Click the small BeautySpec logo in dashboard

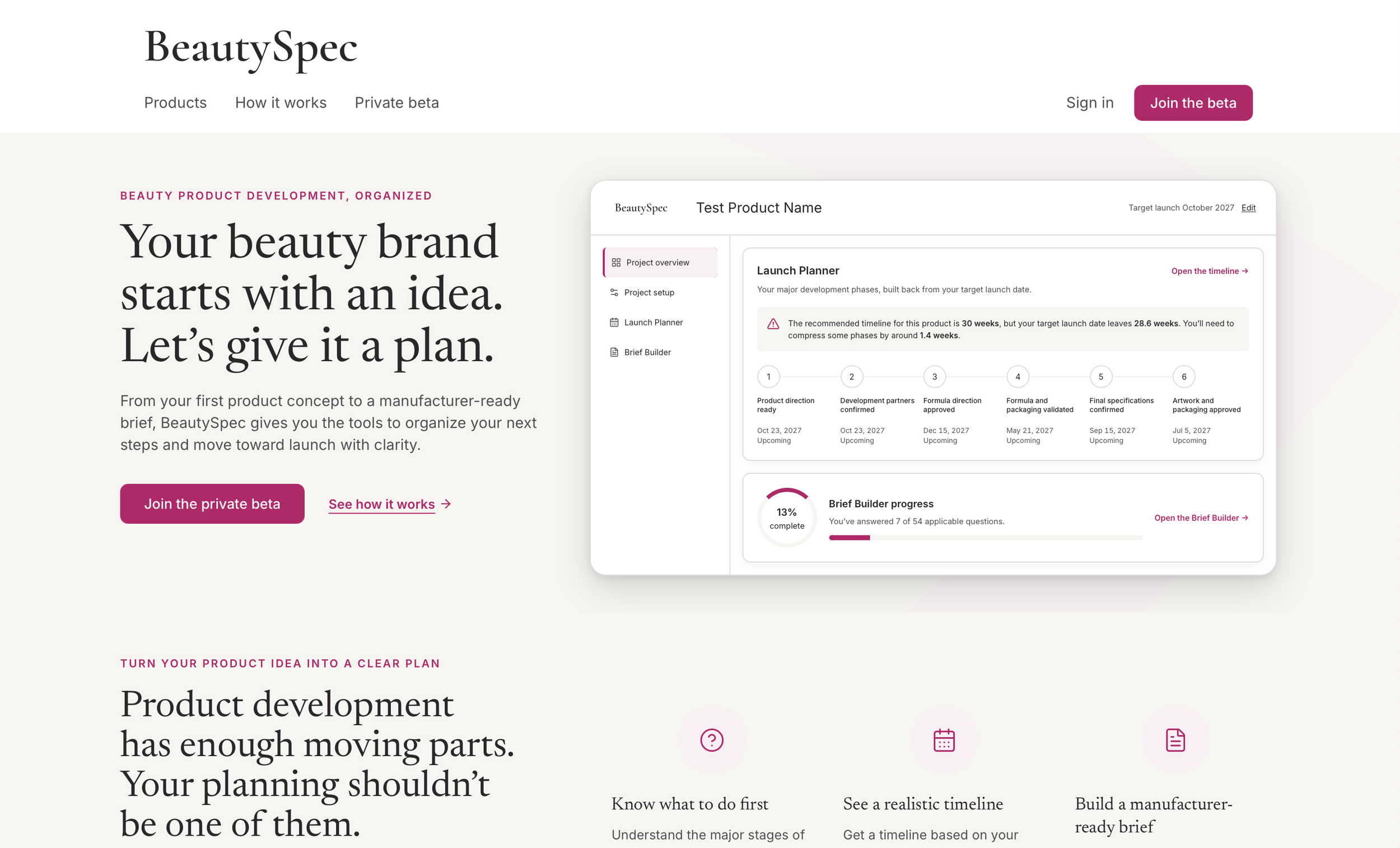click(x=641, y=208)
